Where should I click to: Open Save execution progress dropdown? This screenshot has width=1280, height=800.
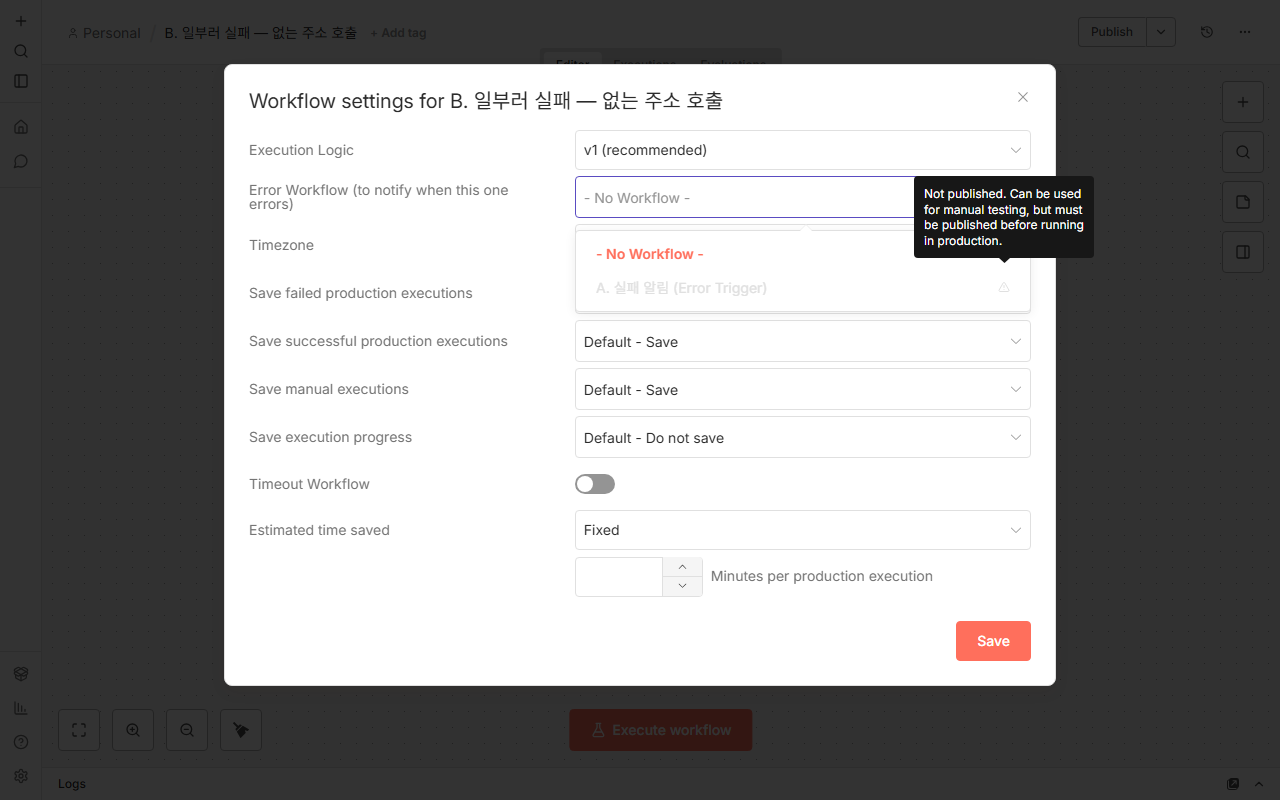803,437
